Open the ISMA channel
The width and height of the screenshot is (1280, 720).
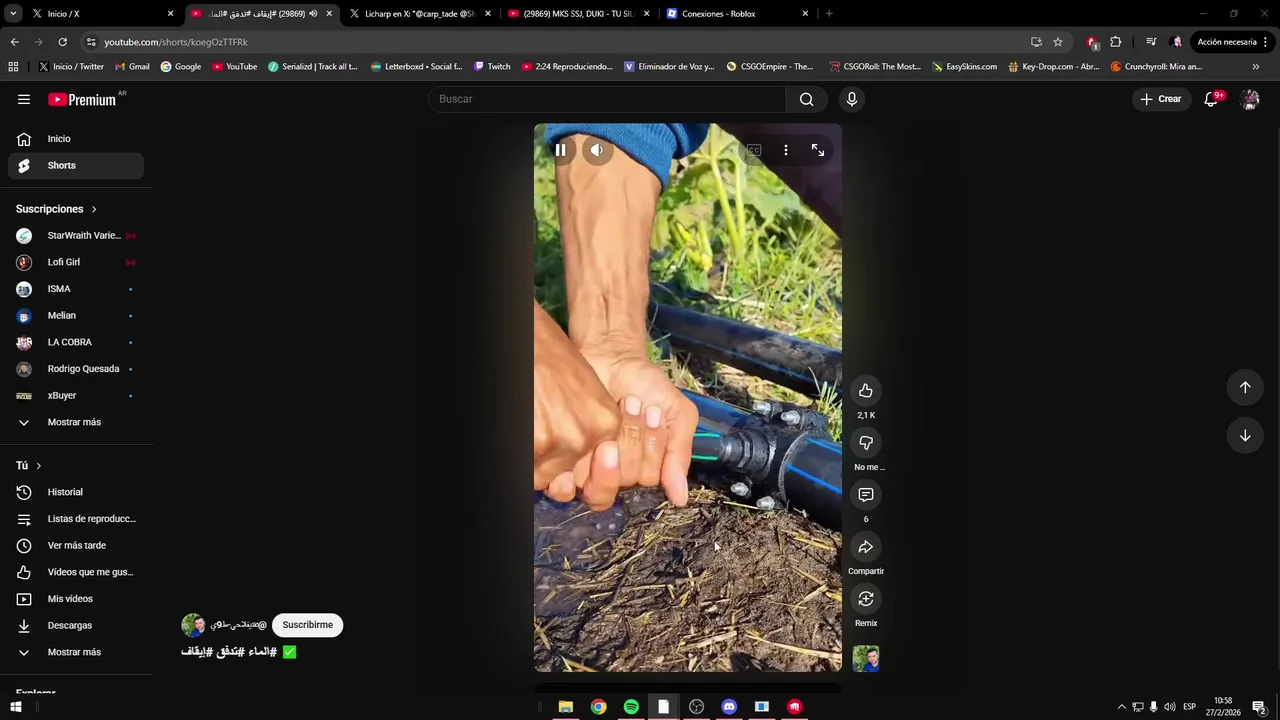(76, 289)
